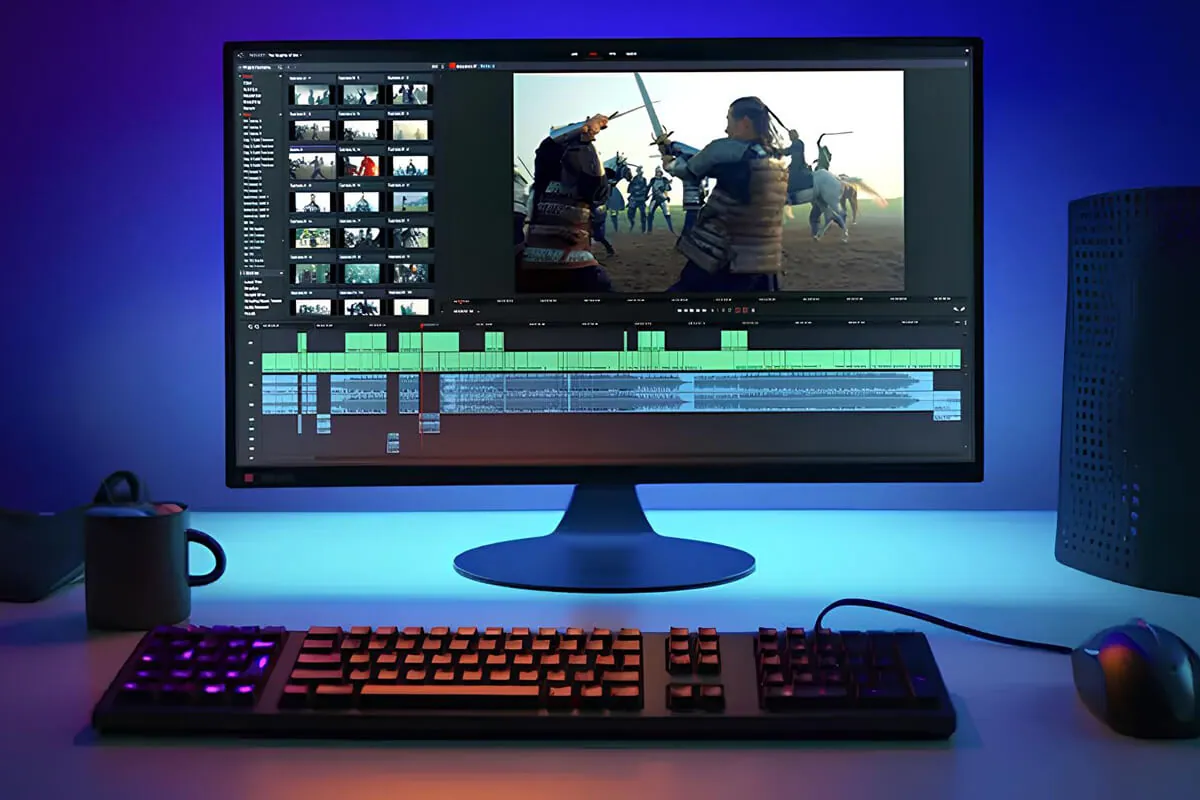Select the clip thumbnail showing a red figure
The height and width of the screenshot is (800, 1200).
pos(361,165)
